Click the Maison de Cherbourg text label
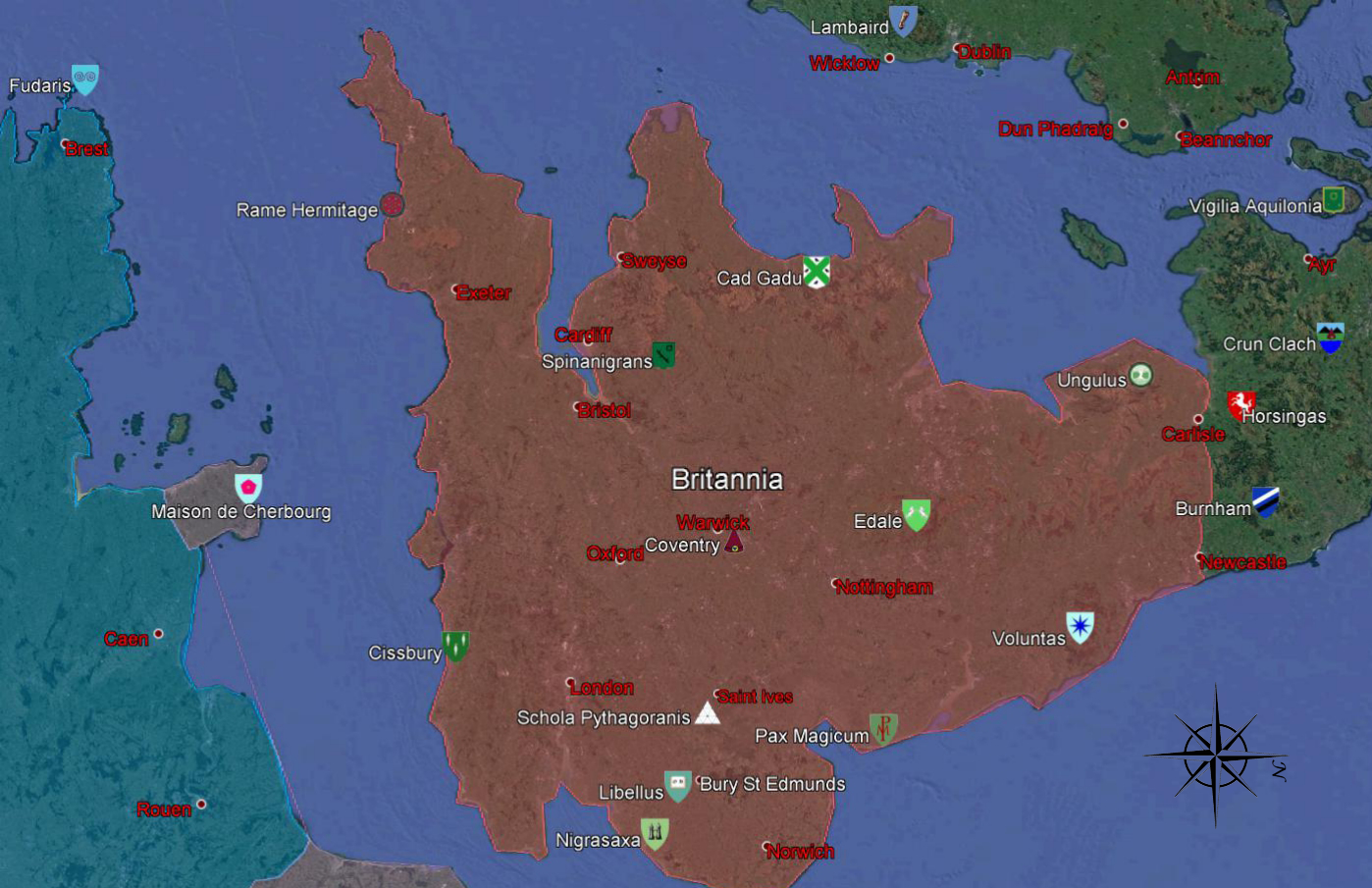 point(241,511)
